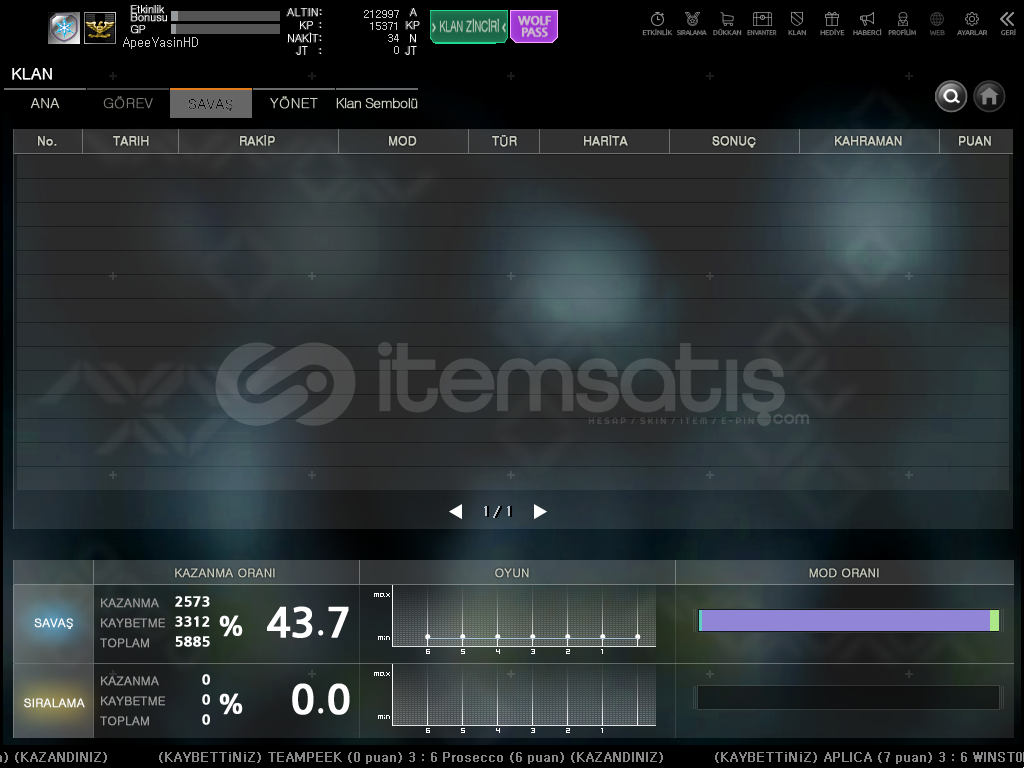
Task: Switch to the YÖNET tab
Action: tap(293, 104)
